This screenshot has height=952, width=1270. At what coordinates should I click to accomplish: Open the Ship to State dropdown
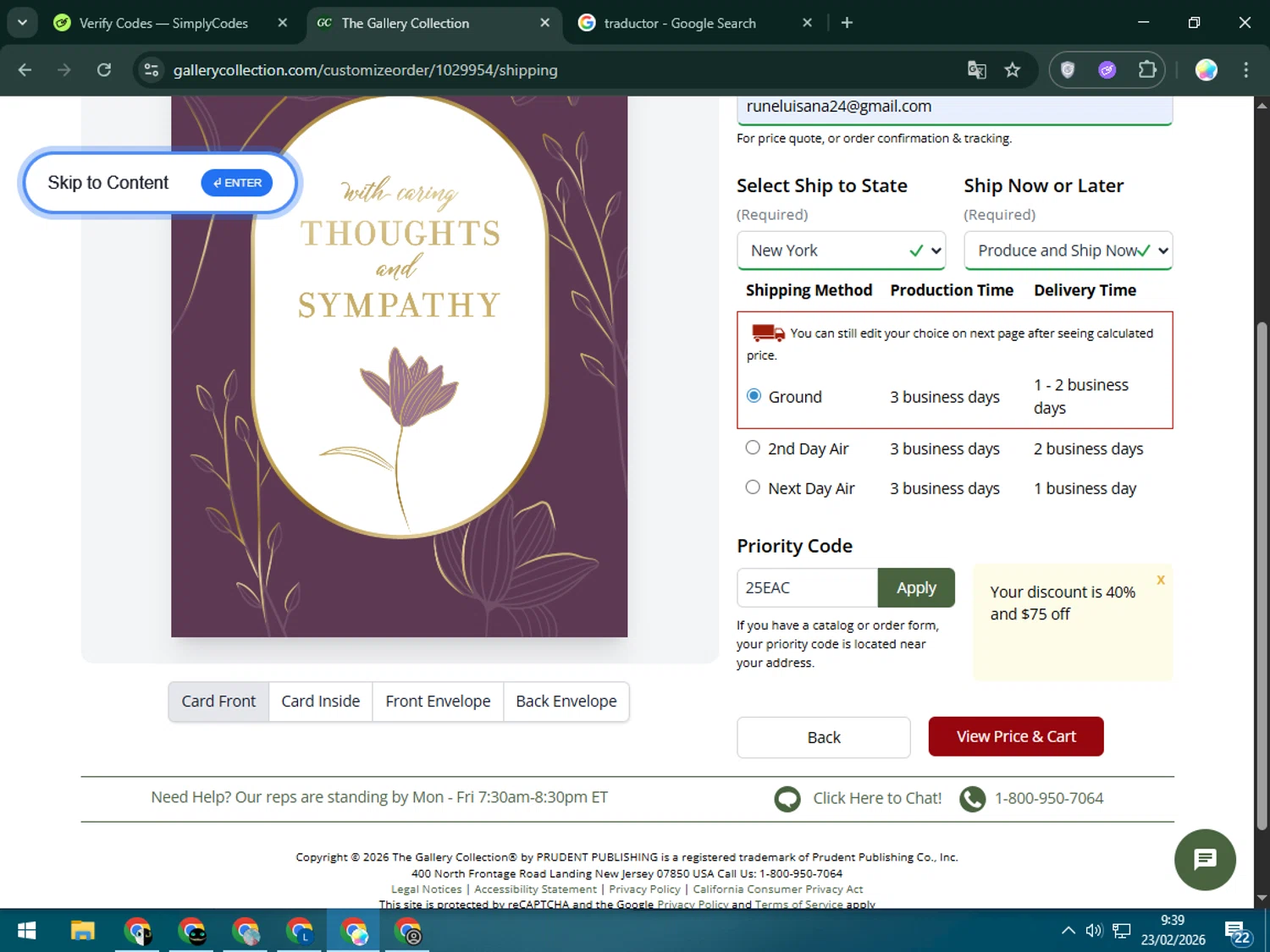[x=841, y=250]
